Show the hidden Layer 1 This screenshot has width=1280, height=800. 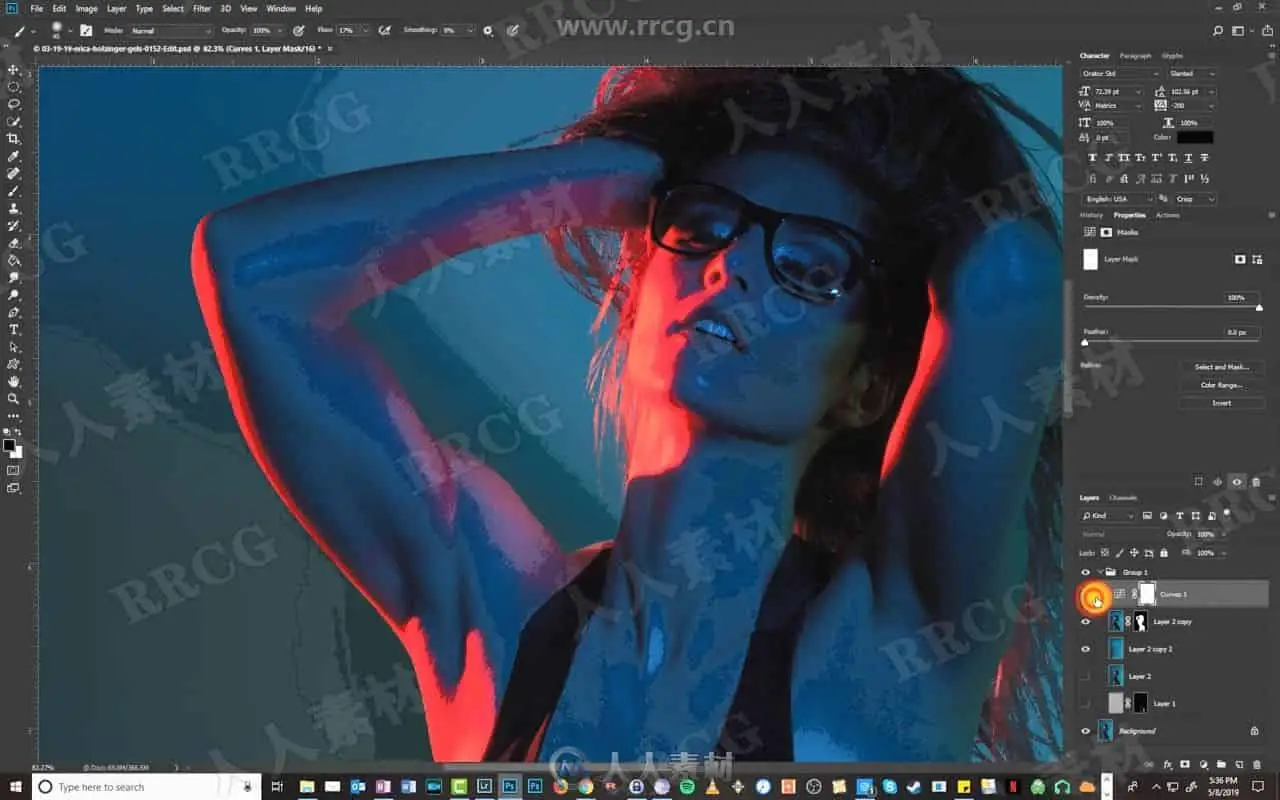tap(1086, 703)
